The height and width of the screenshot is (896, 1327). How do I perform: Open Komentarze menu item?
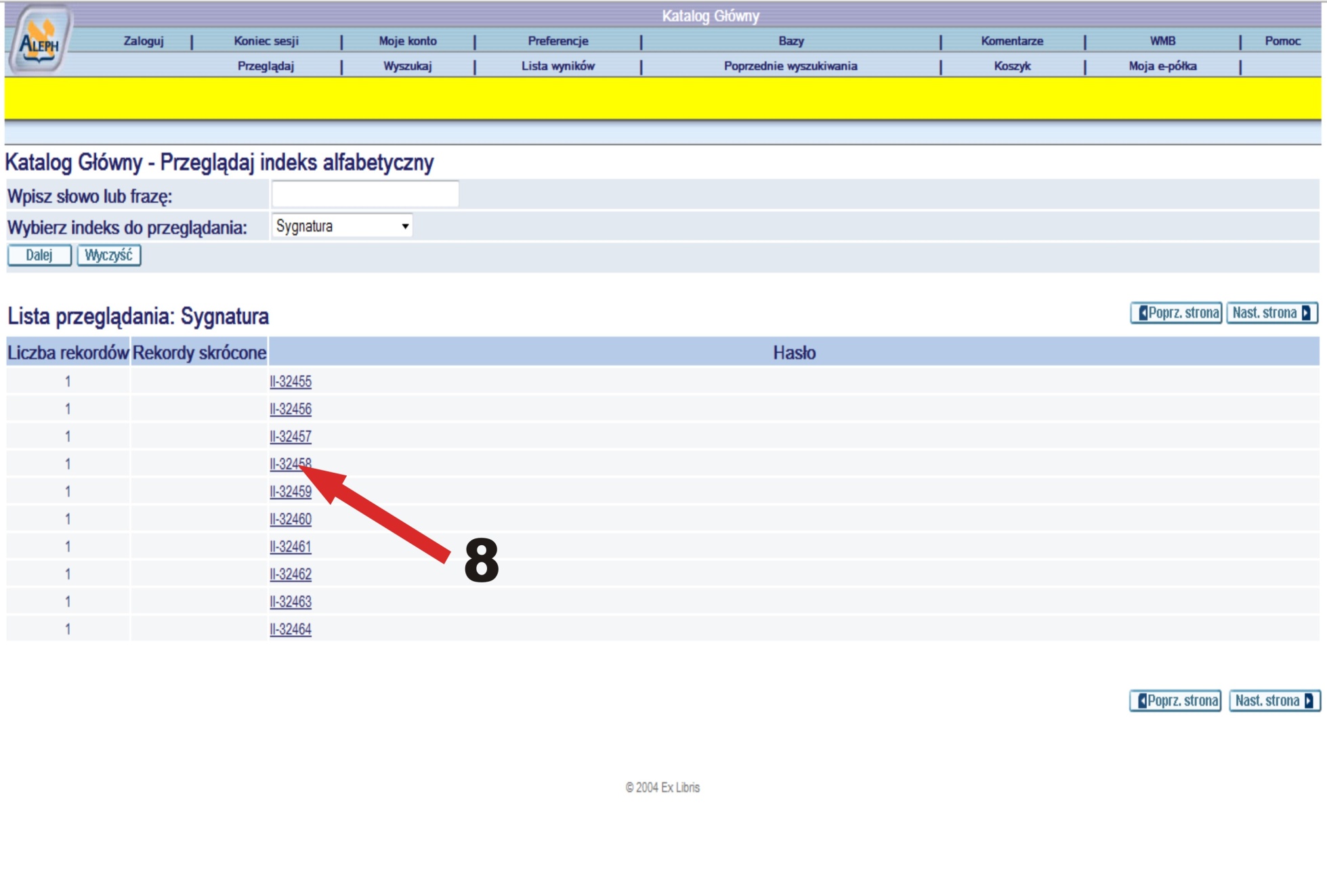[x=1012, y=41]
